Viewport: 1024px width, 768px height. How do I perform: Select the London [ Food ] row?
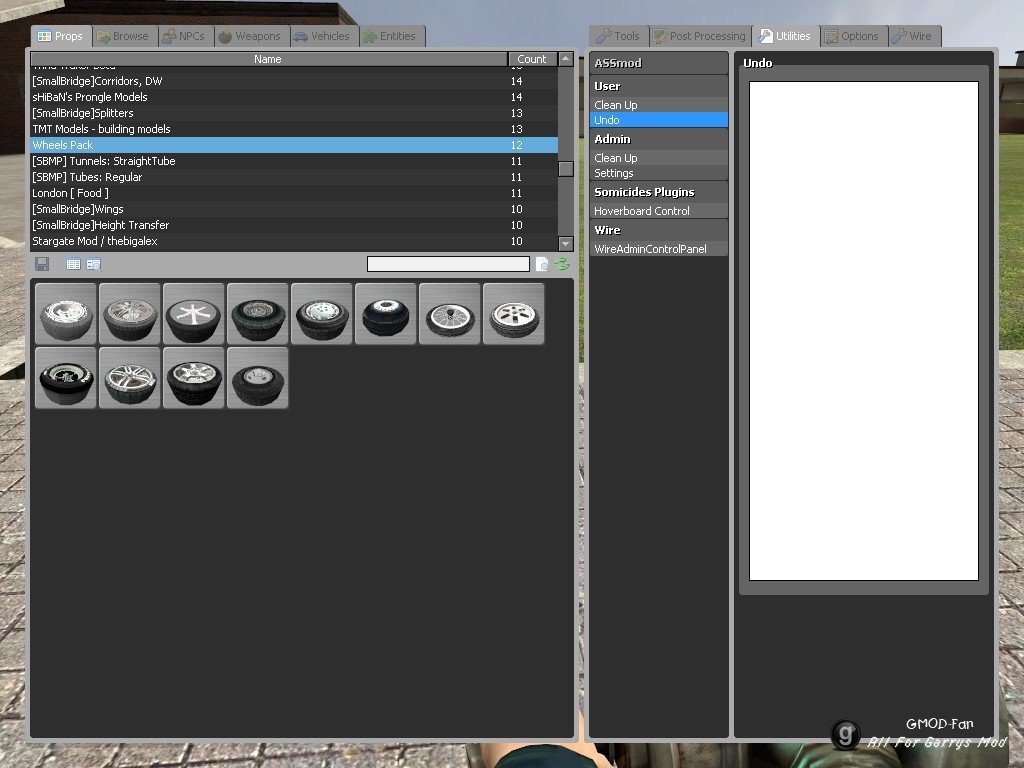(294, 193)
